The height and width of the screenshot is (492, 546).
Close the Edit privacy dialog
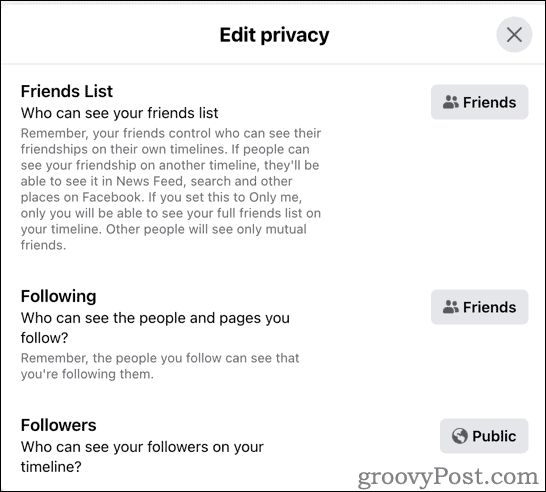514,34
